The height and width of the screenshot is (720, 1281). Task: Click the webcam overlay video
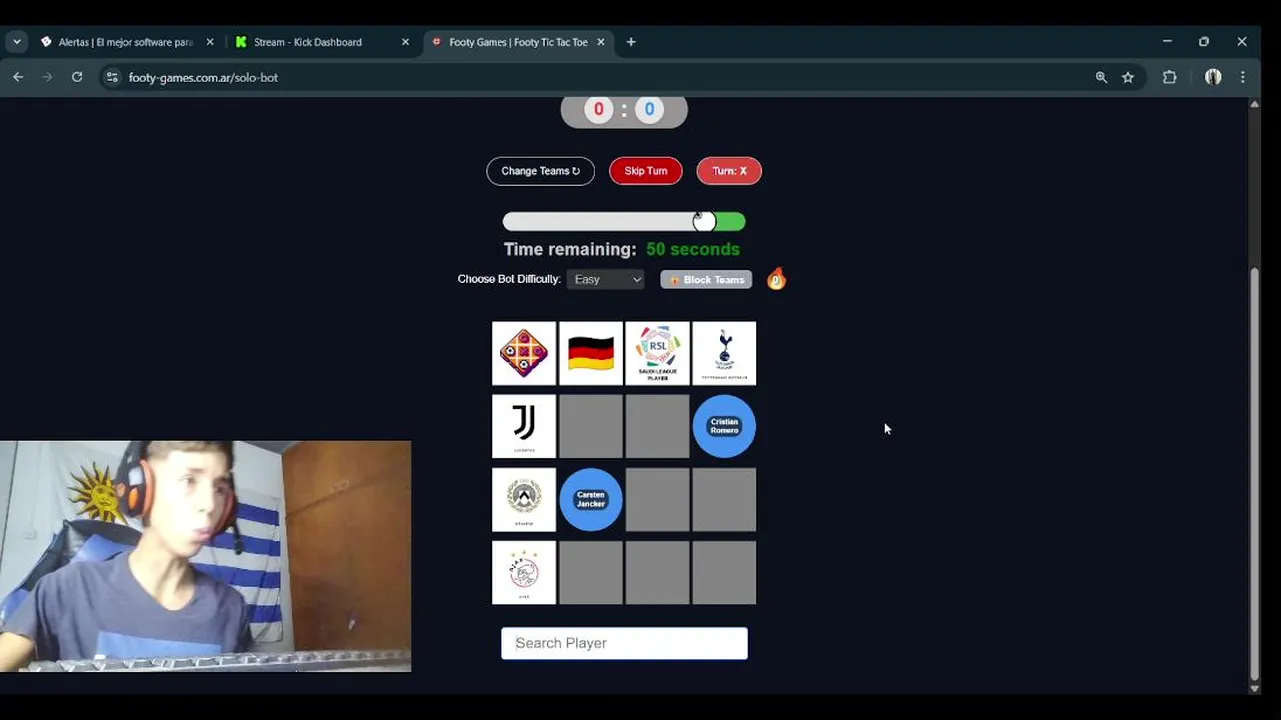pos(205,556)
